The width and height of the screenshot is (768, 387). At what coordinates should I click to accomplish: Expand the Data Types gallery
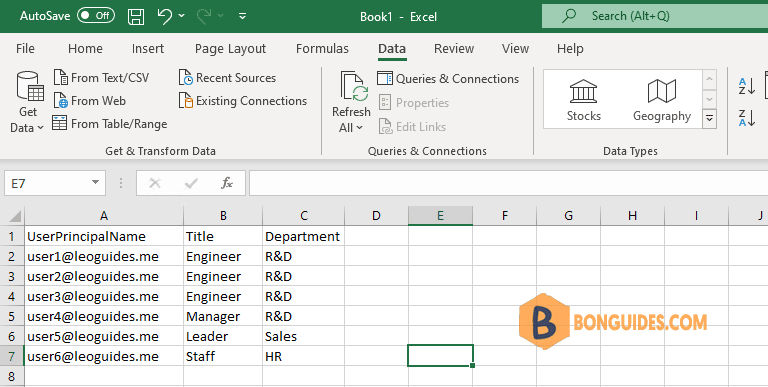(709, 119)
